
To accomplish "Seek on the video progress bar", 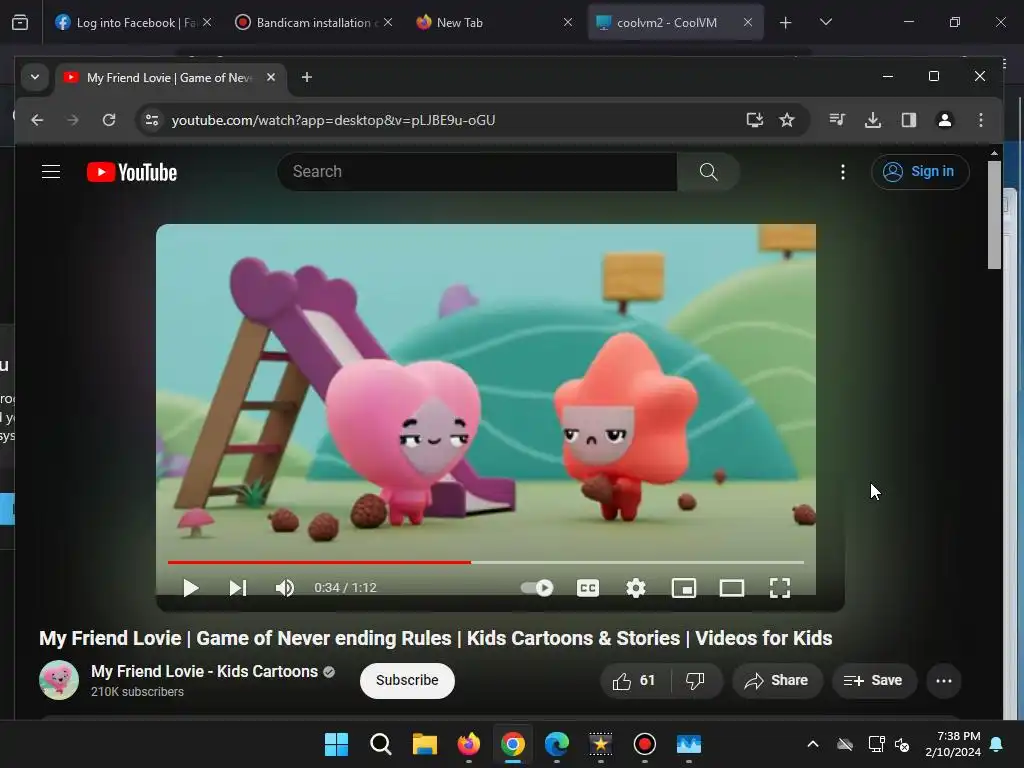I will [486, 562].
